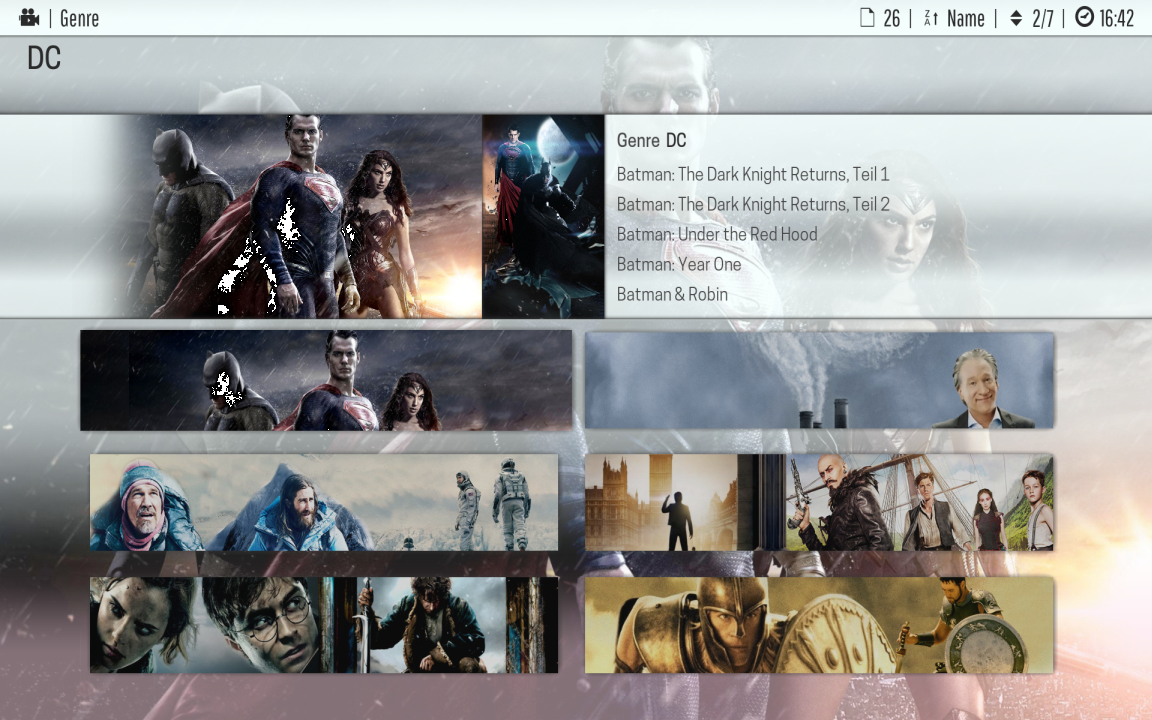The height and width of the screenshot is (720, 1152).
Task: Click the 26 items count
Action: (891, 18)
